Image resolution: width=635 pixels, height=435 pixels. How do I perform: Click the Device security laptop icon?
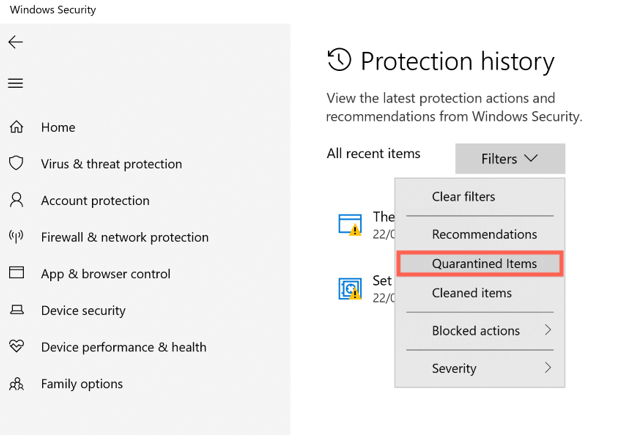click(16, 310)
